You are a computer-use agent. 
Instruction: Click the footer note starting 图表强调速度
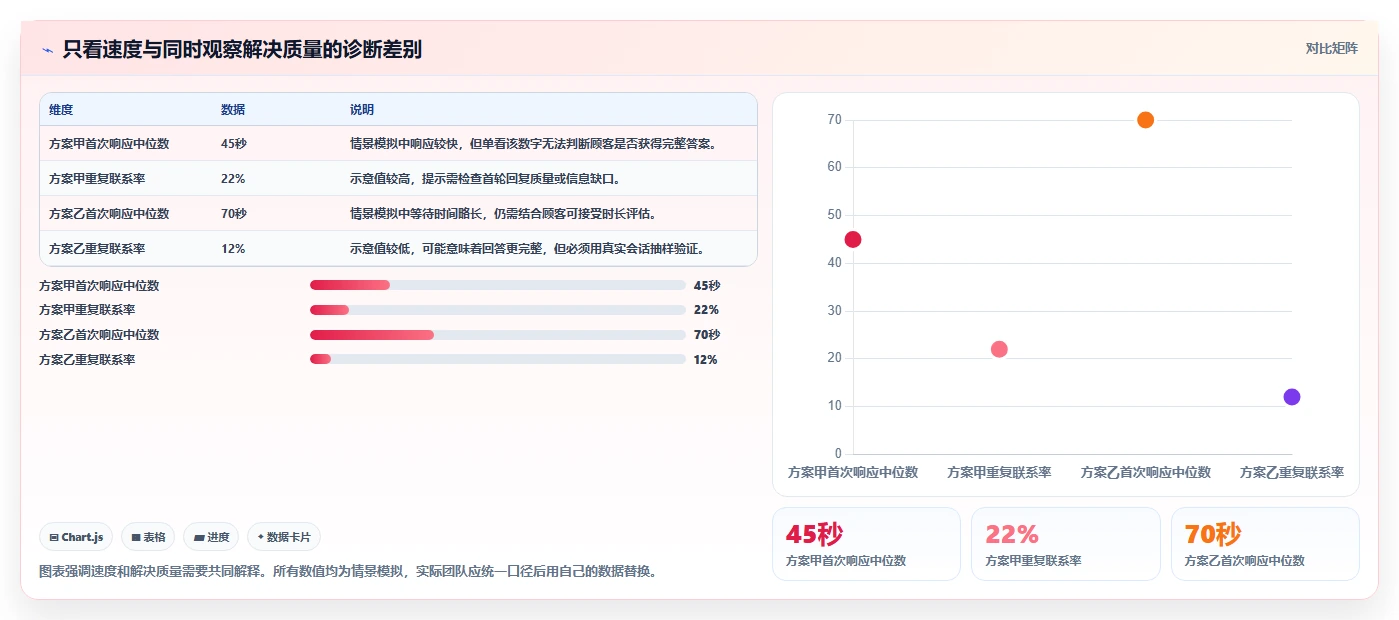click(x=348, y=572)
